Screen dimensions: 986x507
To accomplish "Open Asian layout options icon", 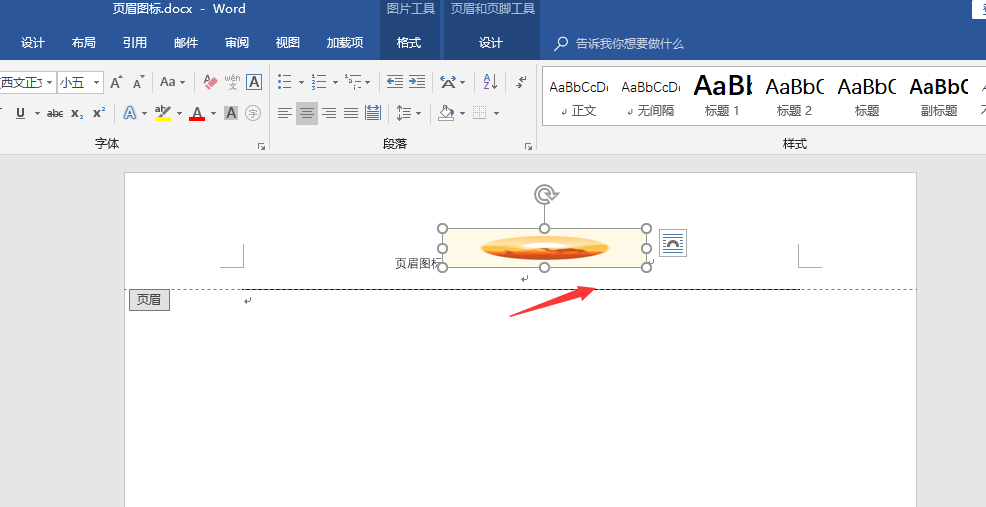I will tap(448, 82).
